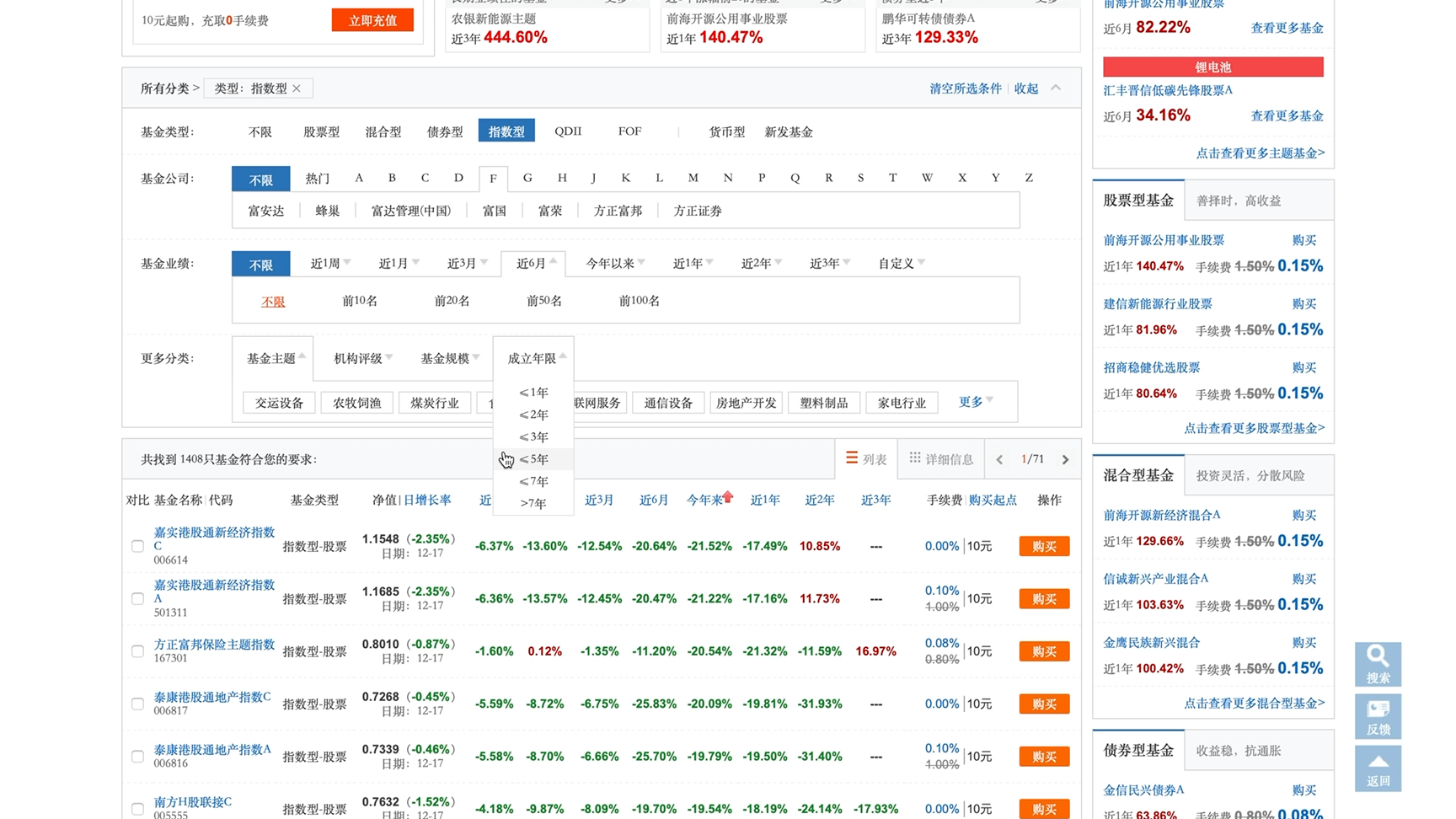This screenshot has height=819, width=1456.
Task: Open 基金规模 dropdown
Action: pyautogui.click(x=450, y=358)
